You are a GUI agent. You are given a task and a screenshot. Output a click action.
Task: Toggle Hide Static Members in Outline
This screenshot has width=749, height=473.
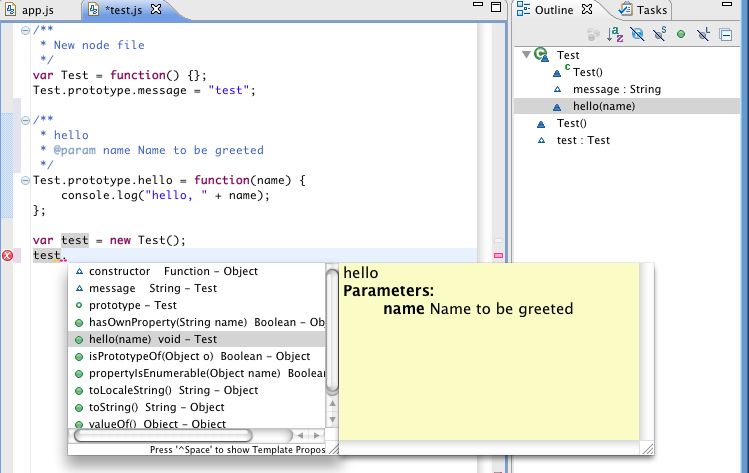pos(659,34)
